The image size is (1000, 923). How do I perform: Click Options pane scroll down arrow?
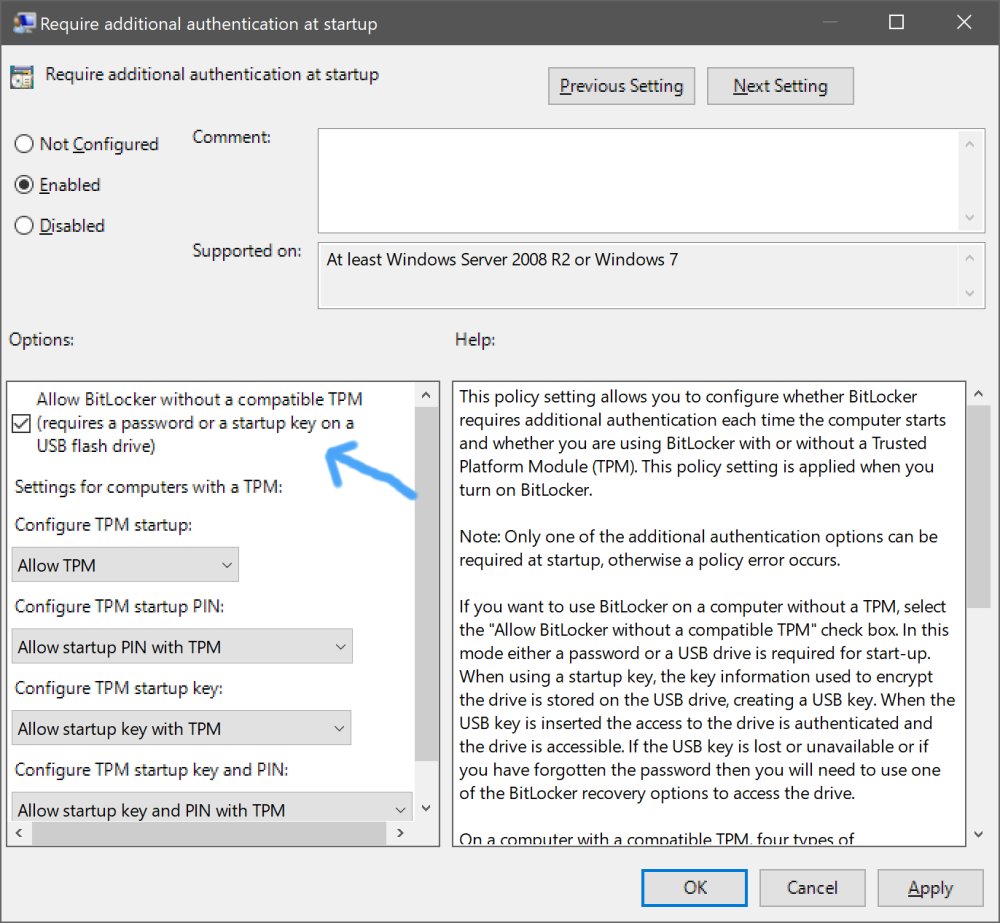tap(426, 808)
